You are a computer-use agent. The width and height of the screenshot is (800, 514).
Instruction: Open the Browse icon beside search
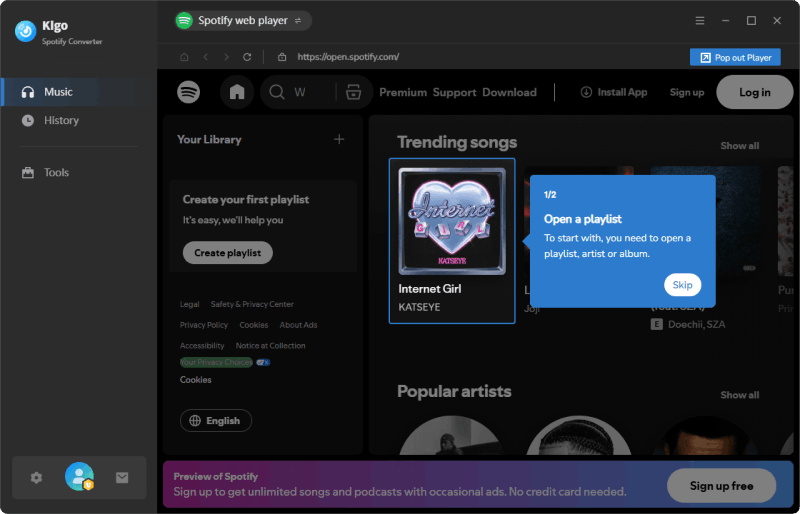pyautogui.click(x=354, y=92)
